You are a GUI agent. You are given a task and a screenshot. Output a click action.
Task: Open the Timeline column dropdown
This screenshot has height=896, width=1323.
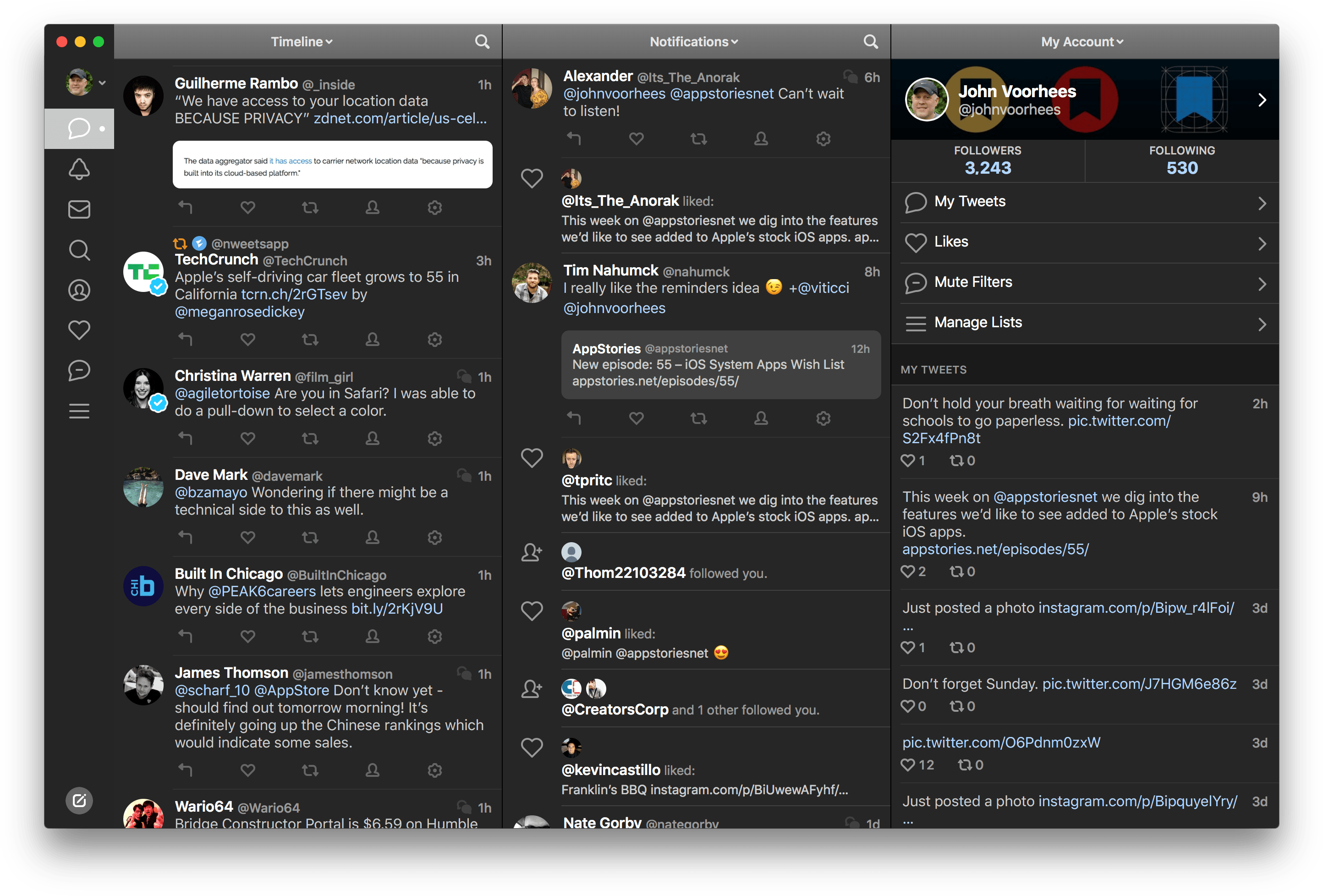[x=302, y=42]
